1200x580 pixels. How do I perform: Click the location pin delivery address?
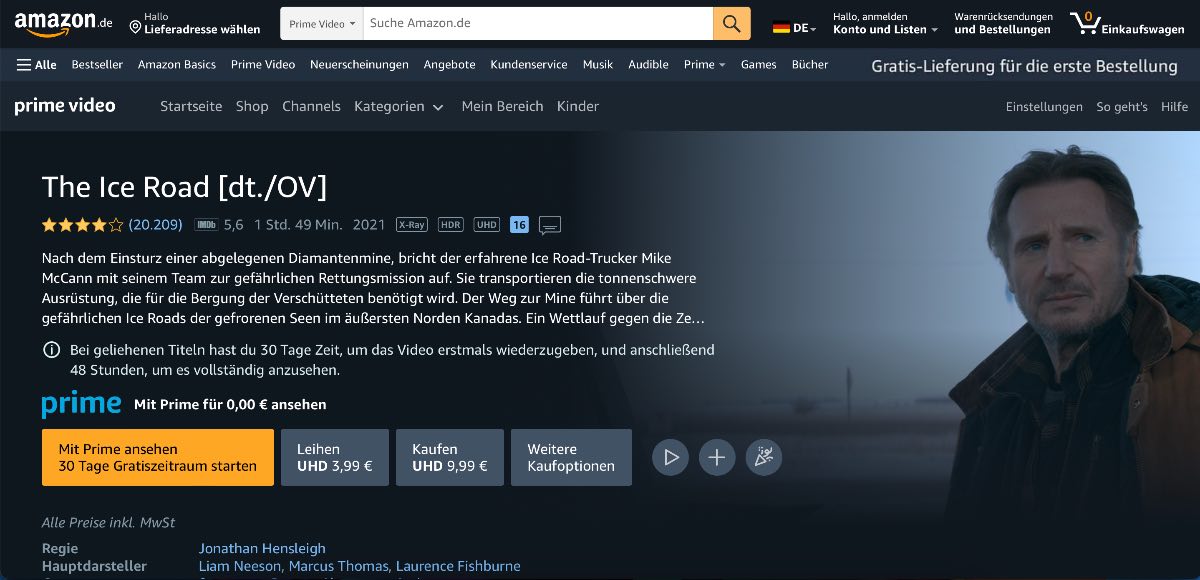click(x=194, y=23)
